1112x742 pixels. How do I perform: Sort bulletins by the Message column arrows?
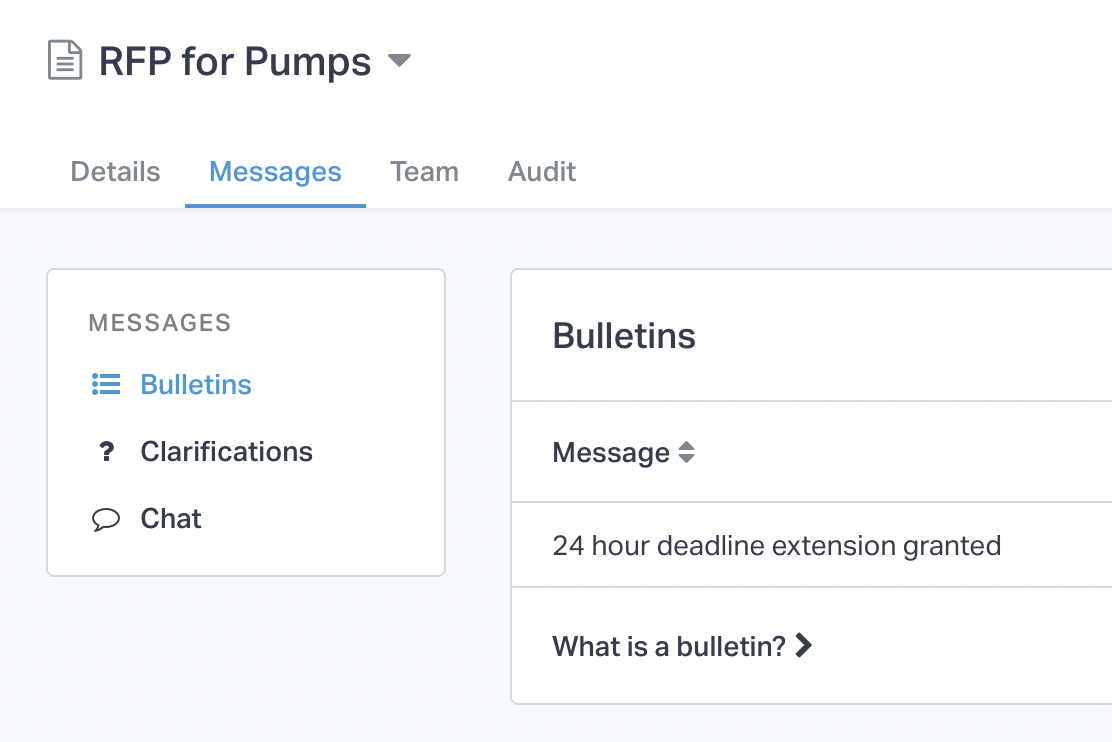click(686, 453)
